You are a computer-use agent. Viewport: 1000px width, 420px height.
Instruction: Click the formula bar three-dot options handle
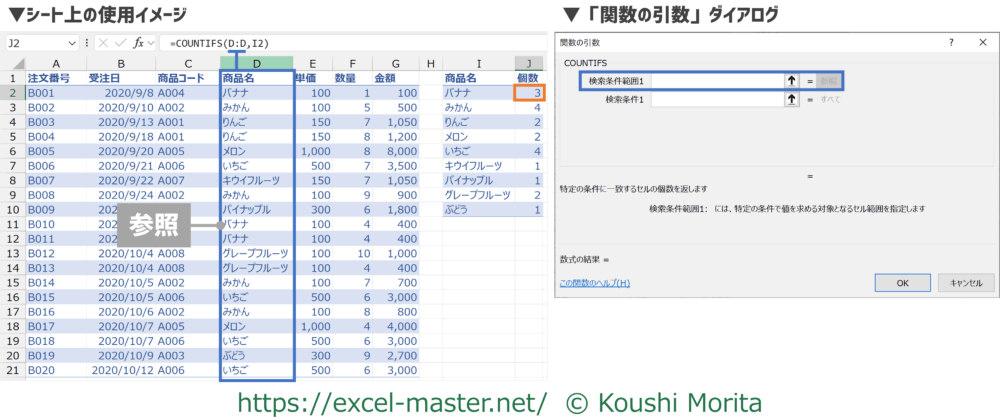click(86, 44)
